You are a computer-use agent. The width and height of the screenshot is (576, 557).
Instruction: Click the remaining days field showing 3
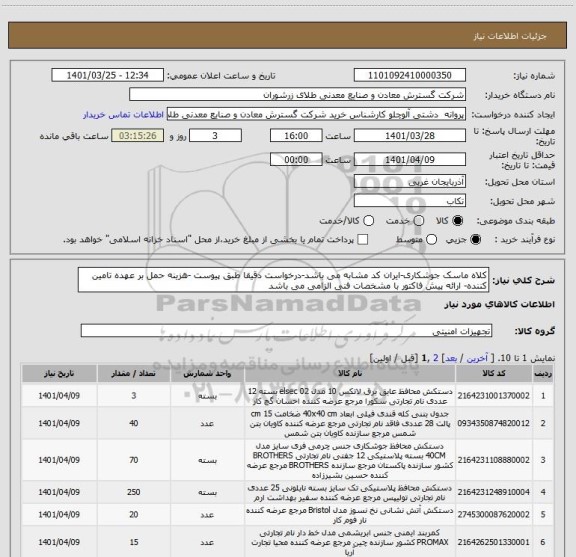pos(215,136)
